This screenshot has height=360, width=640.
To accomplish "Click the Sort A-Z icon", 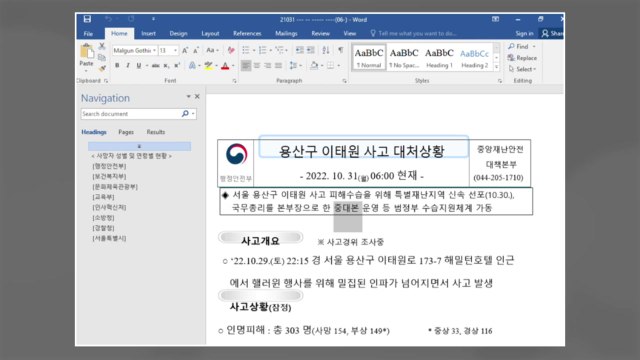I will tap(326, 50).
